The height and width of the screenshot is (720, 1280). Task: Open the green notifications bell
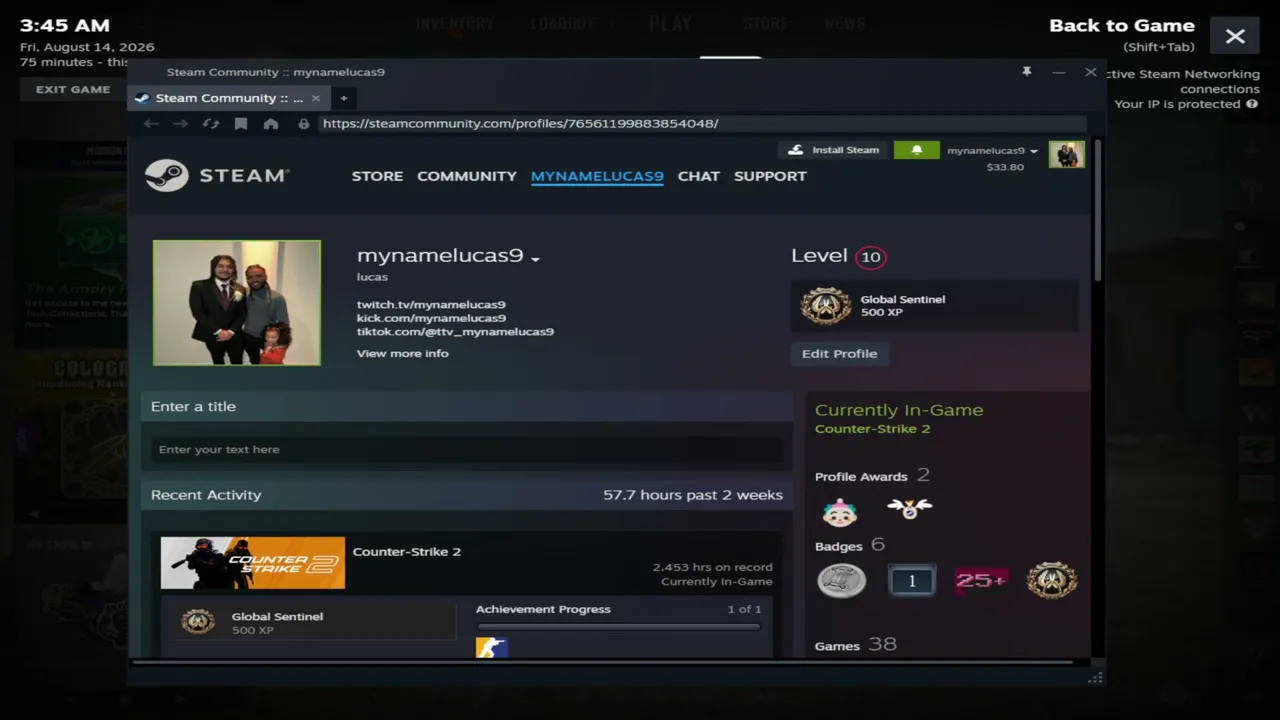(x=916, y=150)
